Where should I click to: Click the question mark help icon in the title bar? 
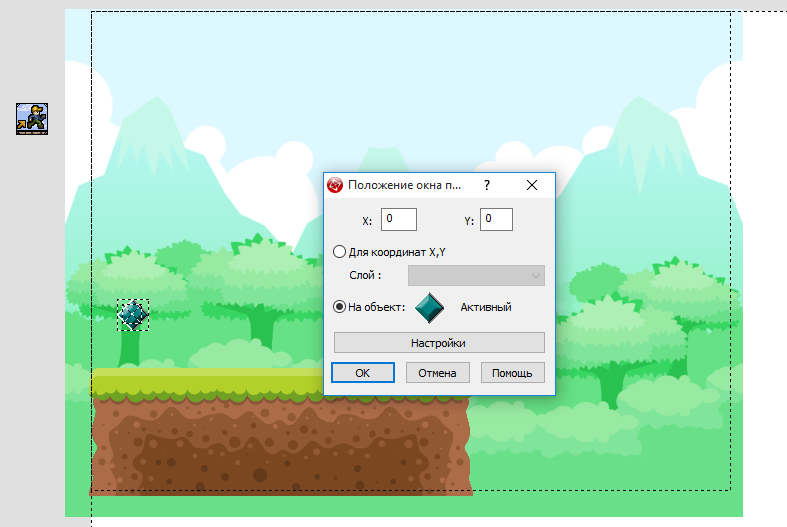[486, 185]
